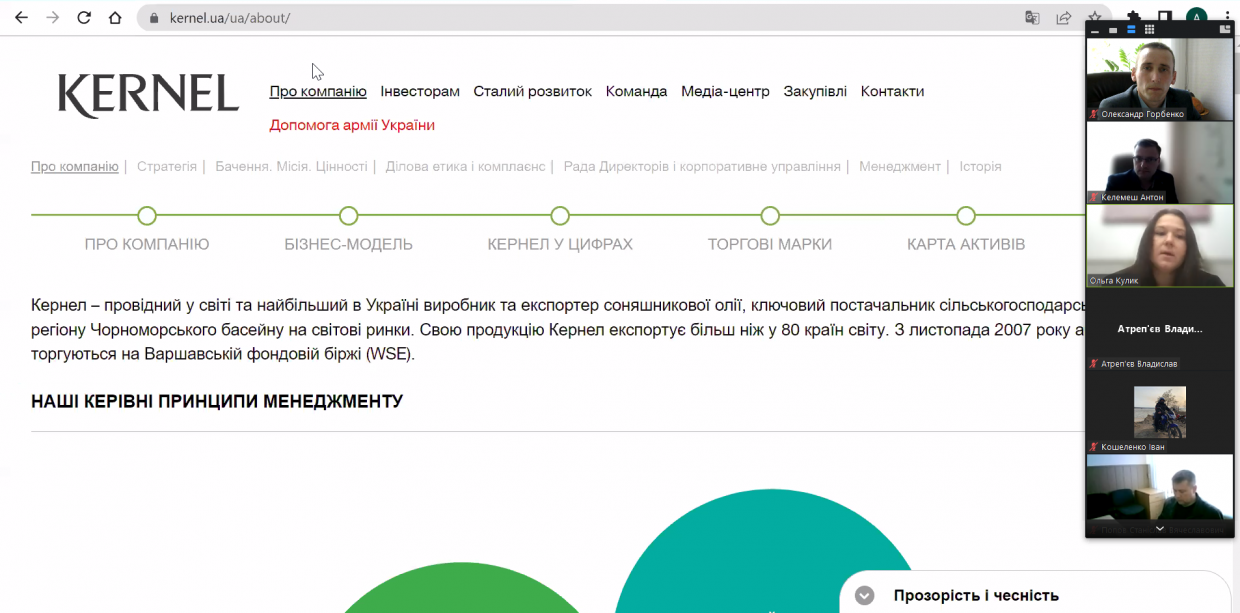Go to the browser home page icon
Screen dimensions: 1240x613
(x=115, y=17)
